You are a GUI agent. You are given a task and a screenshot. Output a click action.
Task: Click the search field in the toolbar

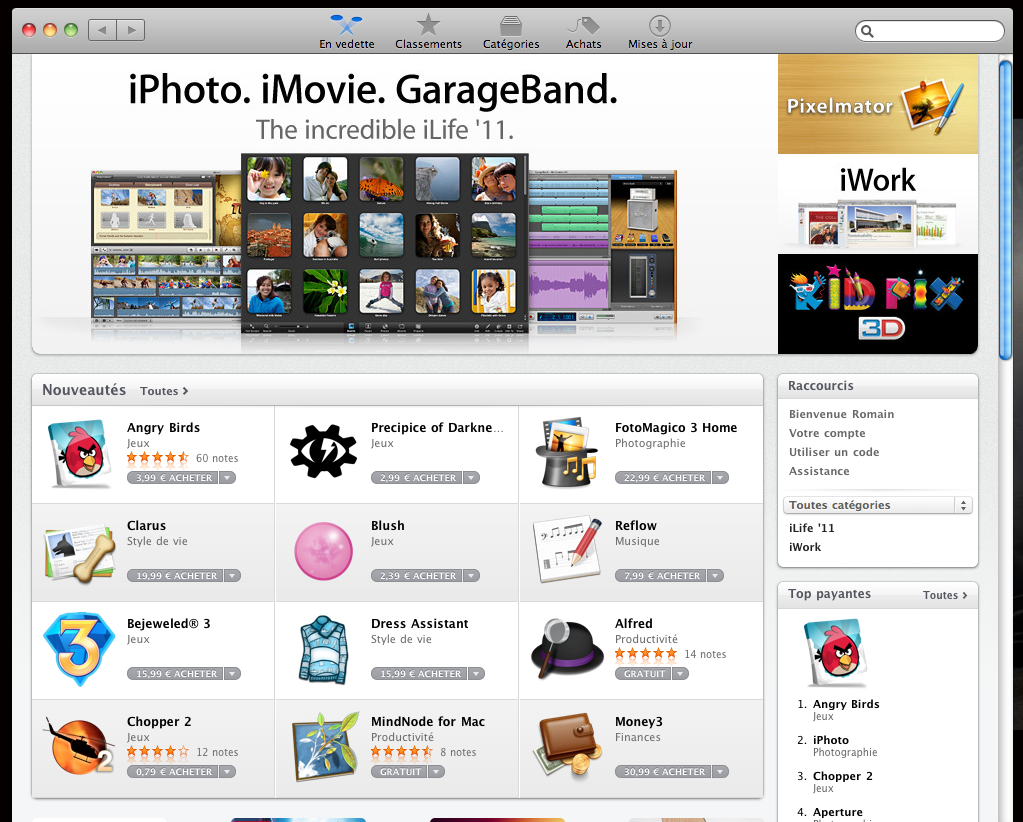[929, 31]
